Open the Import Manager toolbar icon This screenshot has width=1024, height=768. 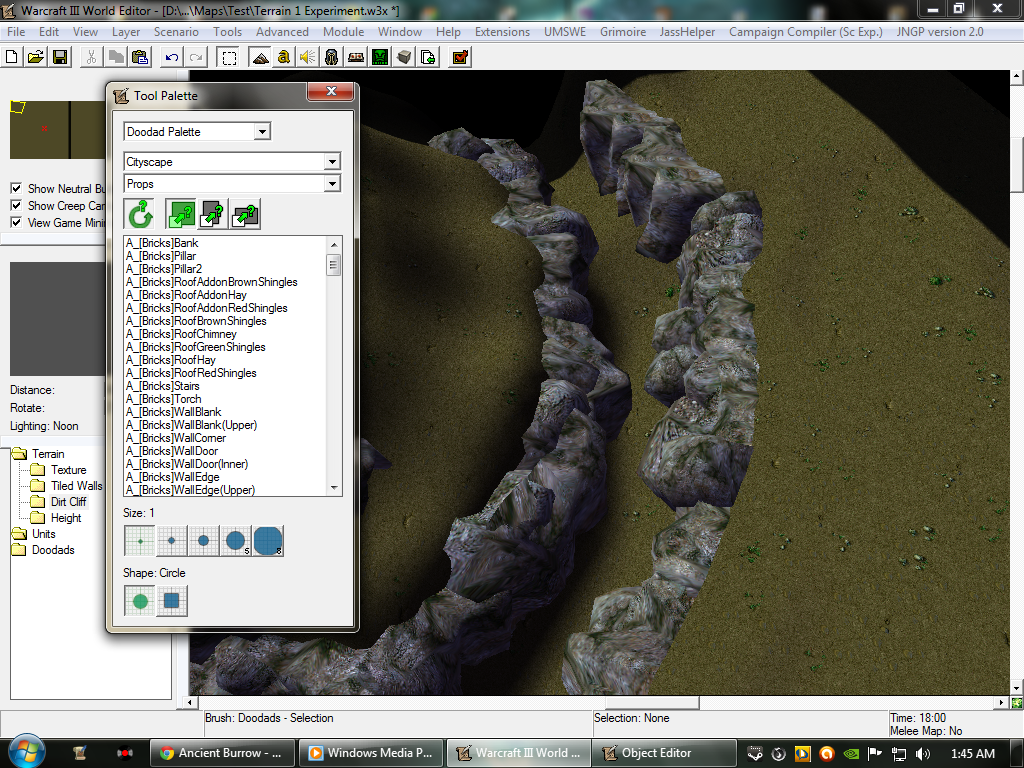coord(428,57)
